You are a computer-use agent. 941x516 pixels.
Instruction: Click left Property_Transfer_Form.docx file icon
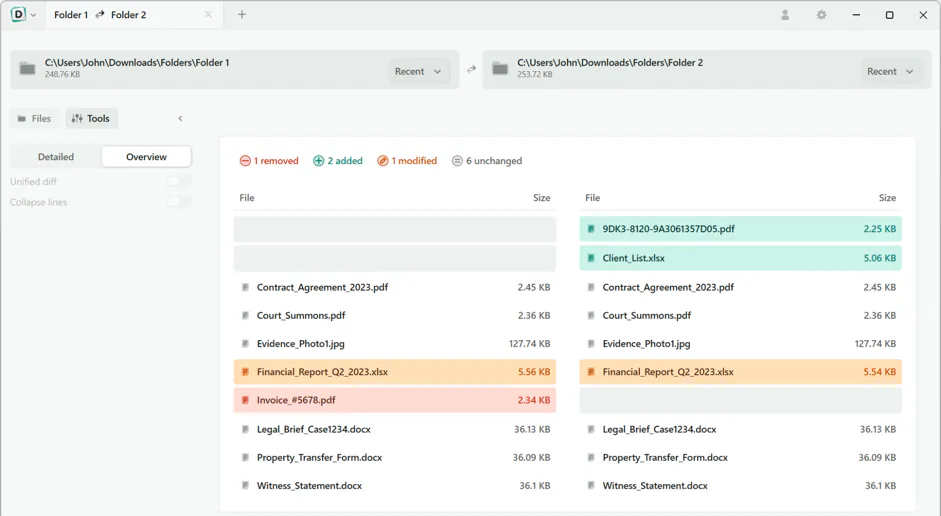pyautogui.click(x=245, y=458)
